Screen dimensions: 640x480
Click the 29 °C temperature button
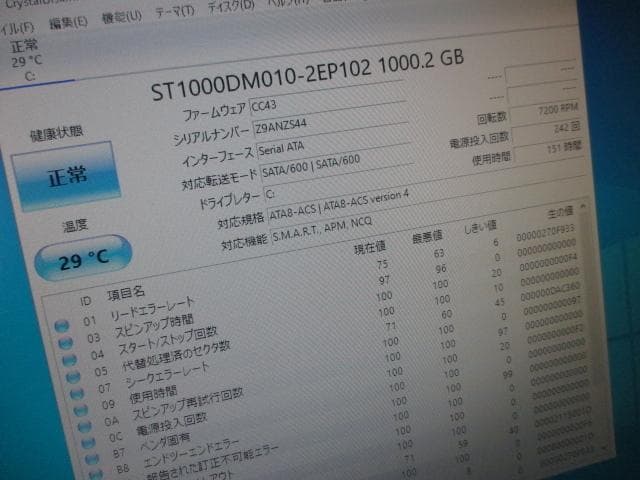tap(83, 258)
